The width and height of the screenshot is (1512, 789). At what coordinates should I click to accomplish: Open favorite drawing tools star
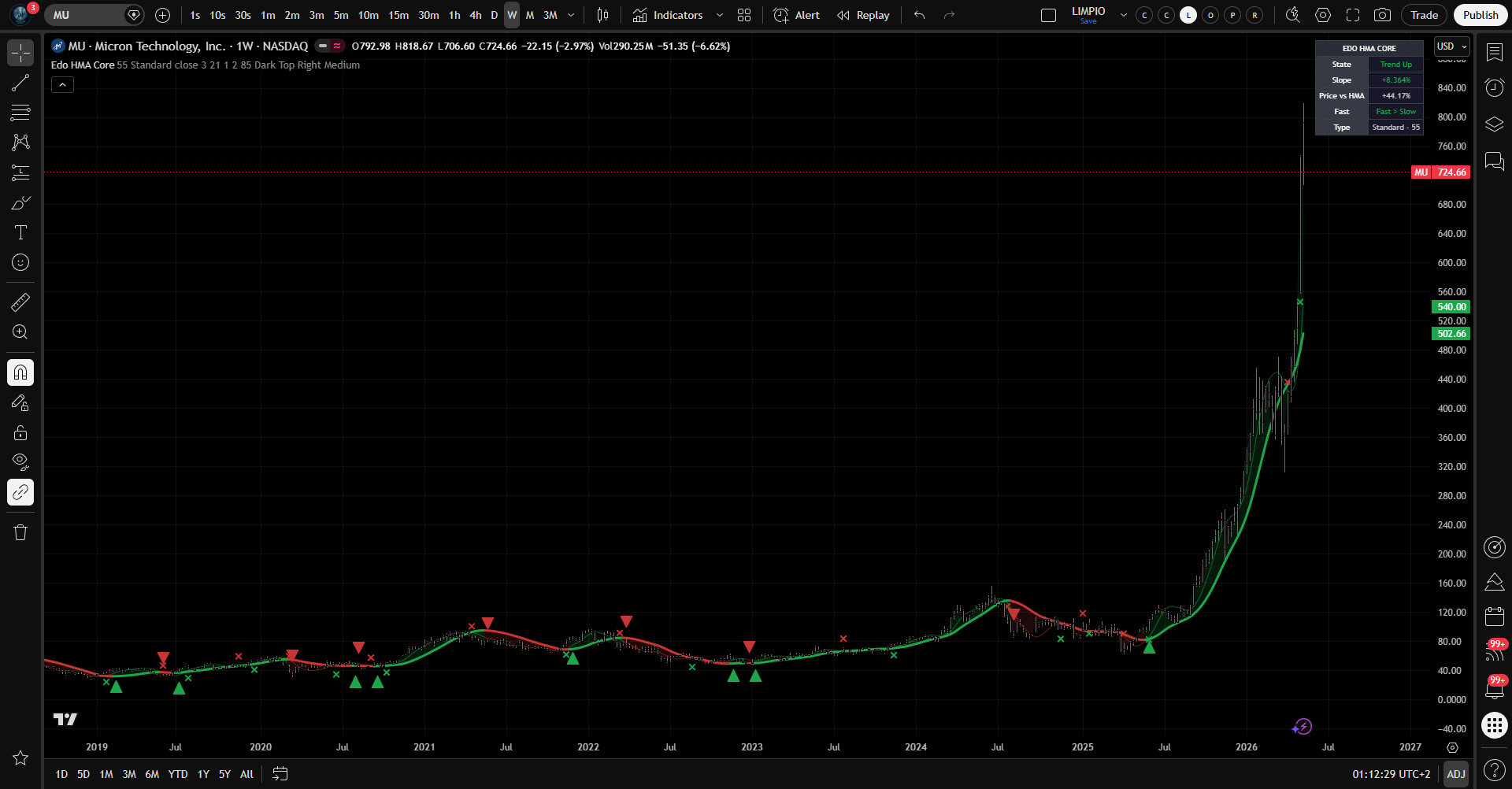point(20,758)
